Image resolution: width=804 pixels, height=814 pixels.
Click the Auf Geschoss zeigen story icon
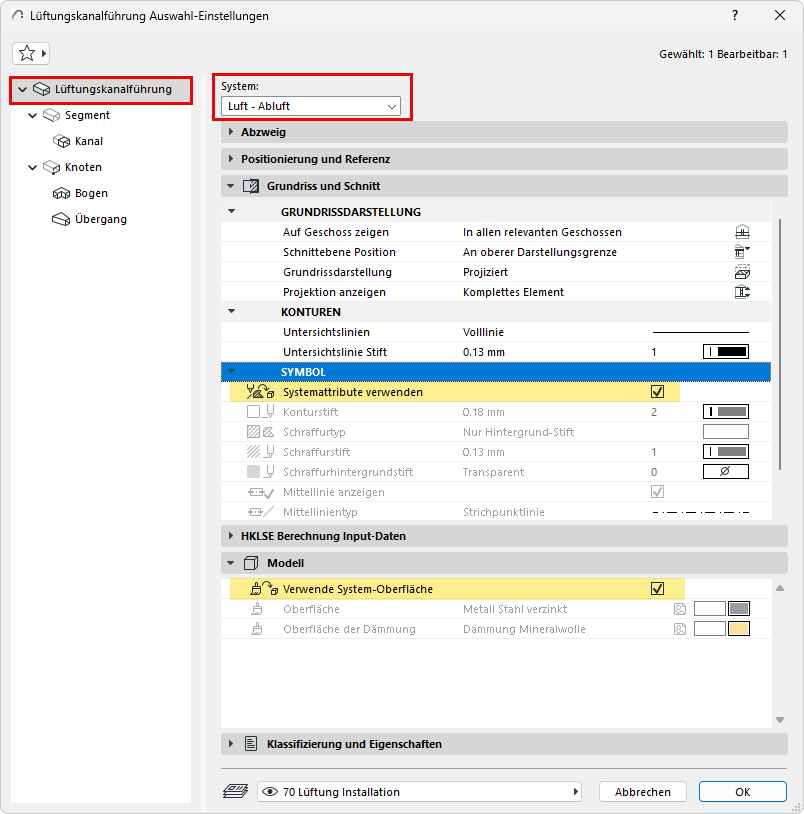pyautogui.click(x=742, y=232)
